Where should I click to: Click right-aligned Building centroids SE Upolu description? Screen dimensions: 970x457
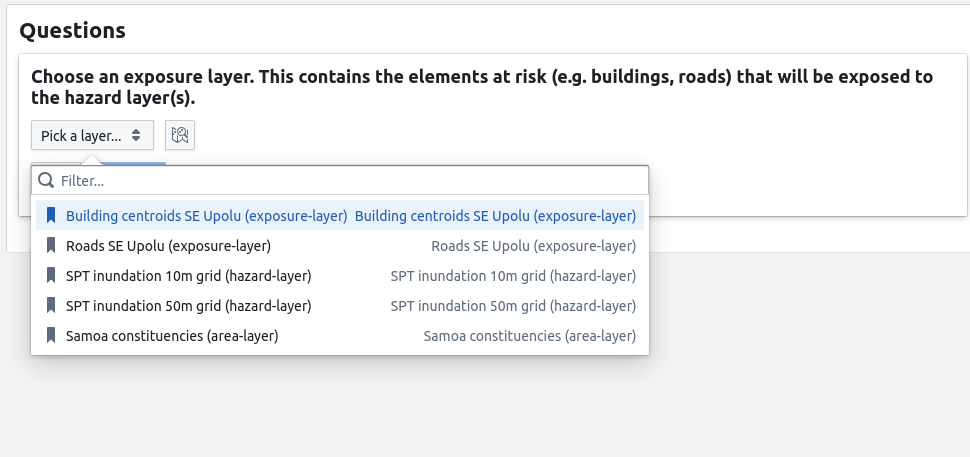(x=496, y=216)
